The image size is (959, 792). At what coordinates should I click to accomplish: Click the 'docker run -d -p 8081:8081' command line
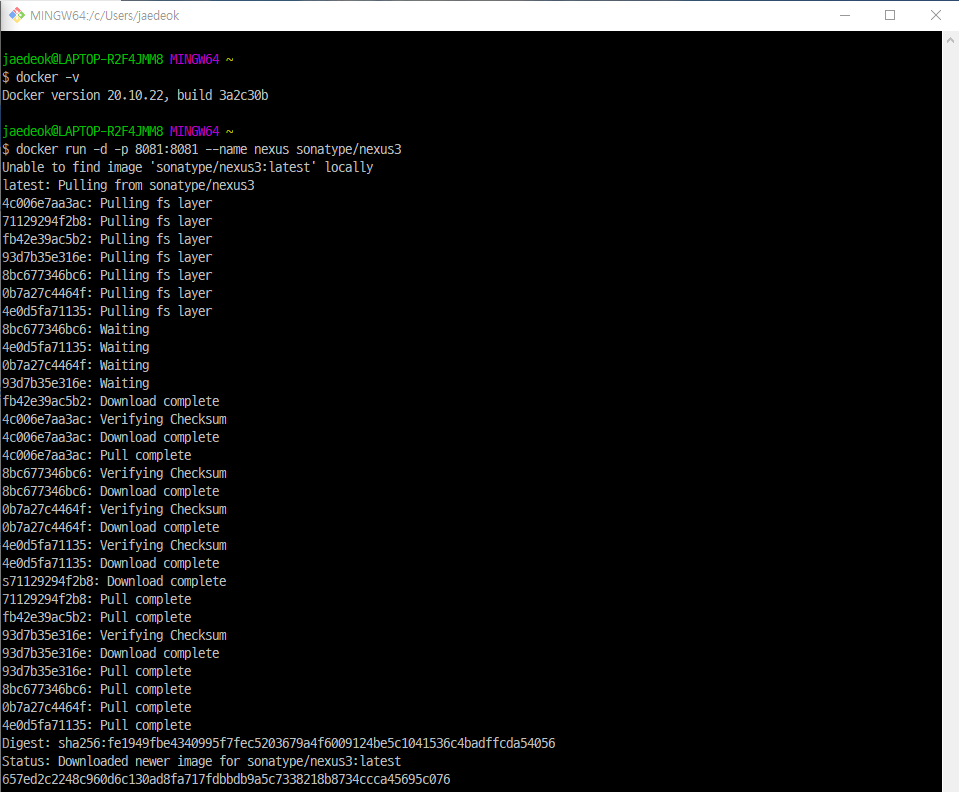click(x=202, y=149)
